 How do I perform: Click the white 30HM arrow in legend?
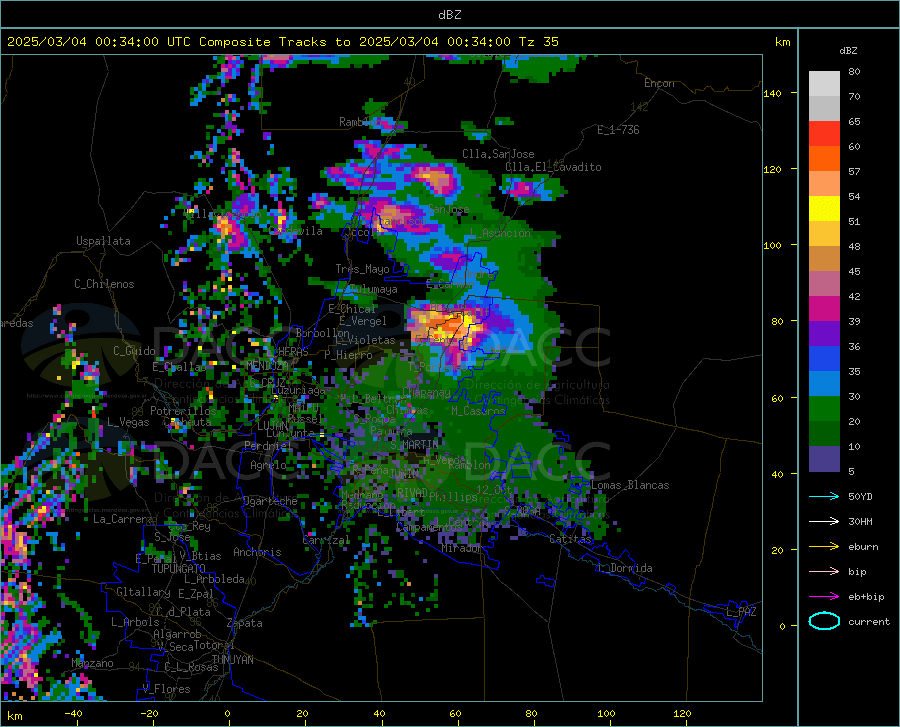pyautogui.click(x=824, y=522)
